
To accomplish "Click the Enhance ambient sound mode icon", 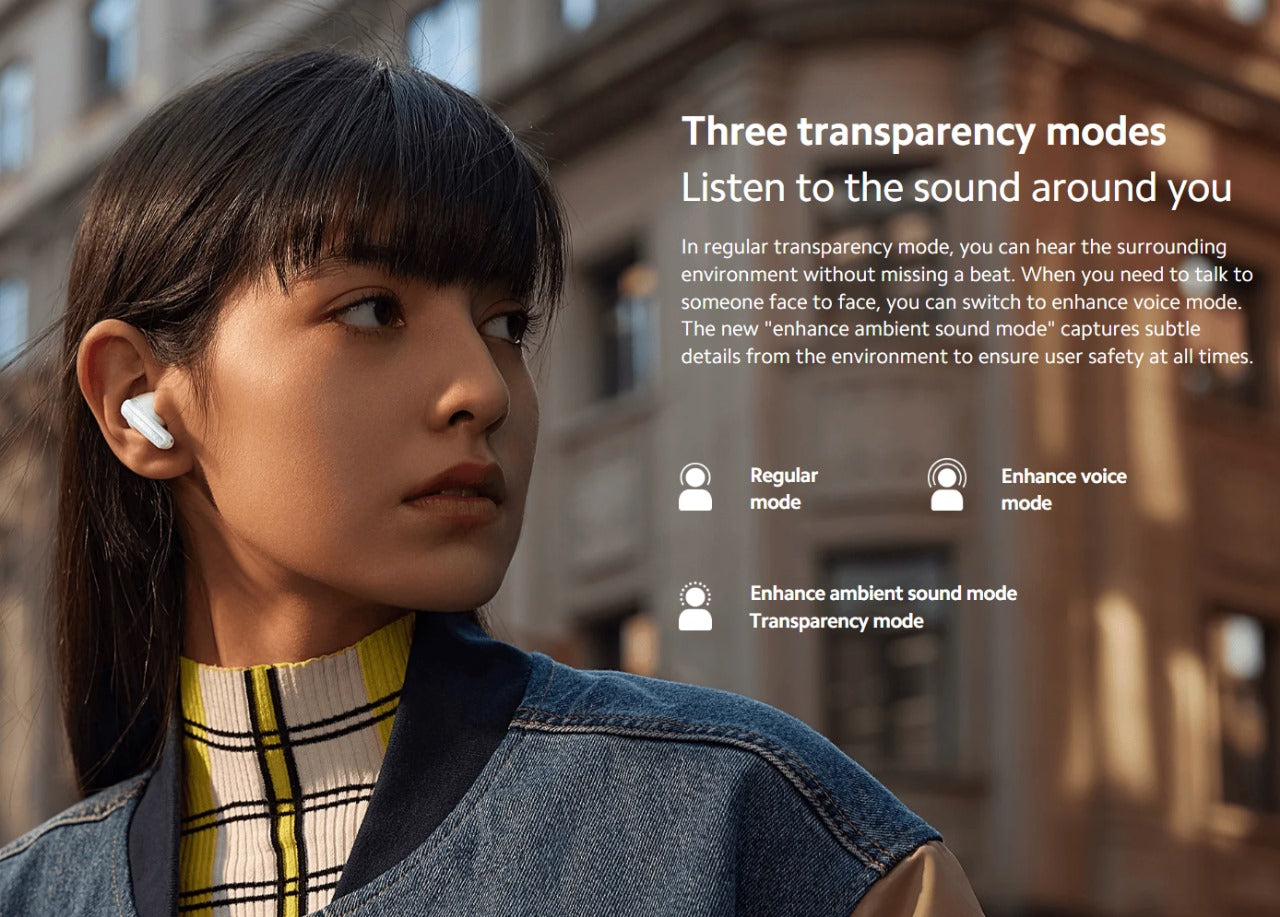I will click(695, 606).
